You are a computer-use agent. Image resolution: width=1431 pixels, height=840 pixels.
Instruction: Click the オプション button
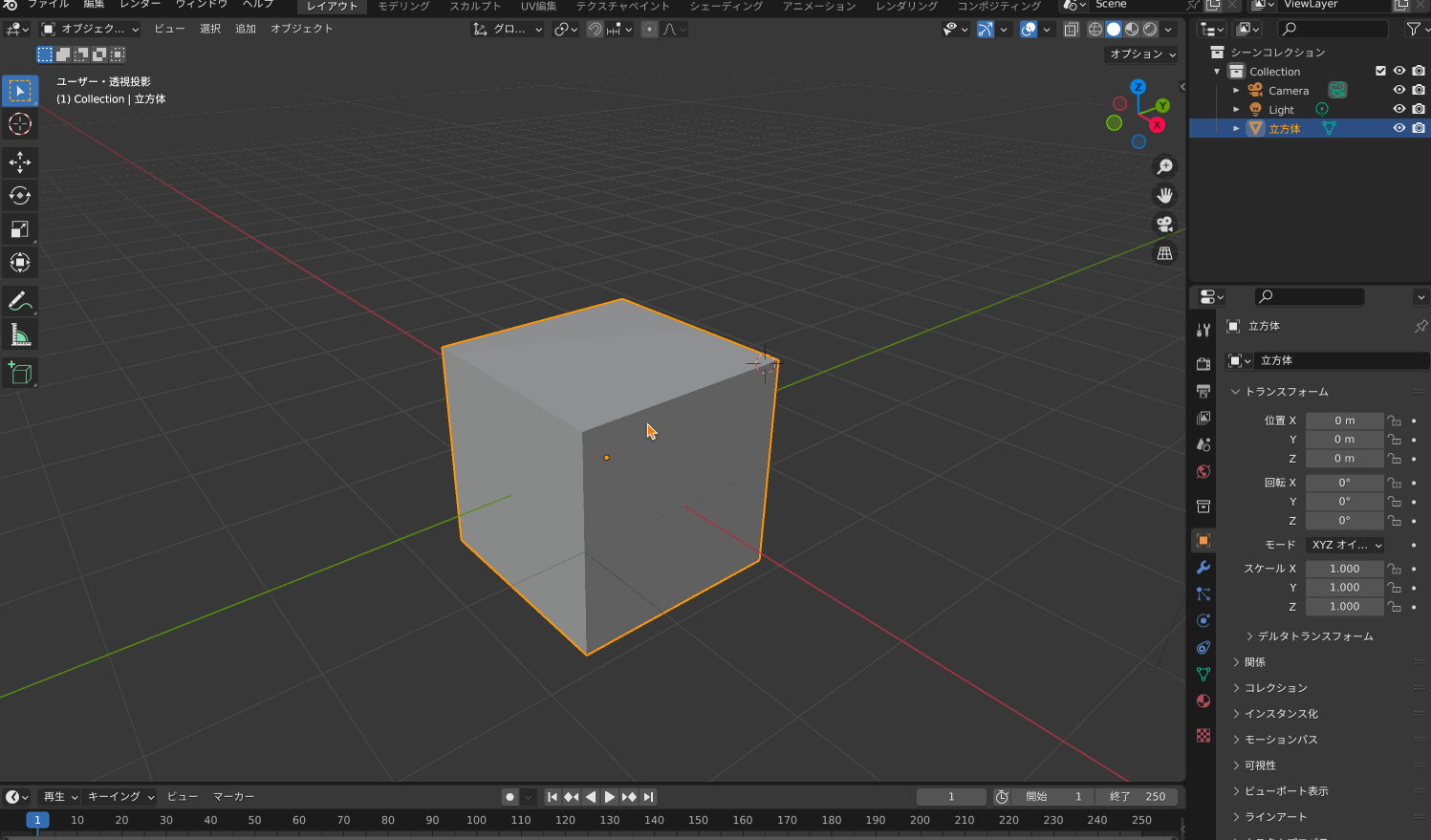coord(1142,54)
